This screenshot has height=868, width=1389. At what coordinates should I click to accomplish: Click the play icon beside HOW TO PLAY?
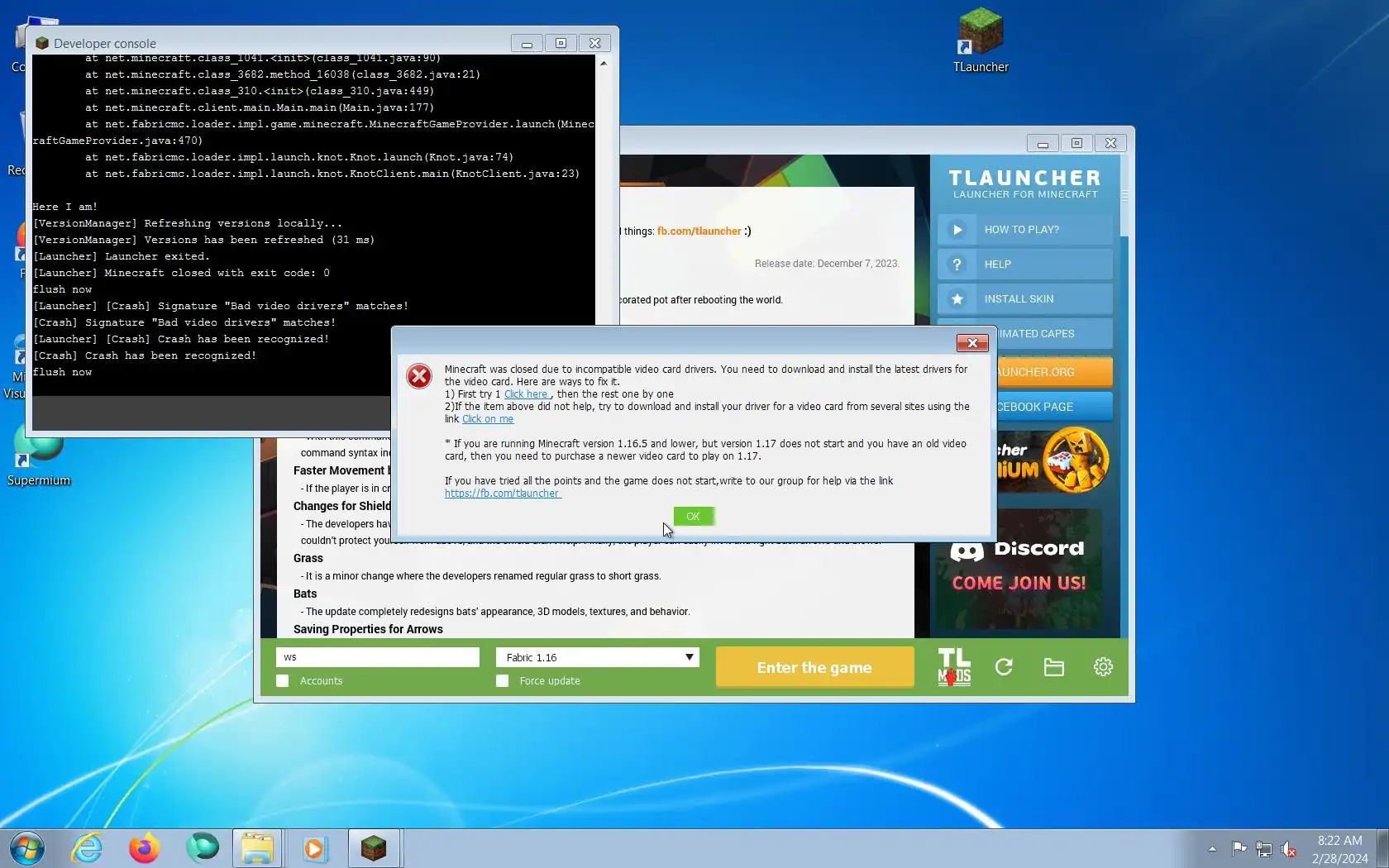(957, 230)
